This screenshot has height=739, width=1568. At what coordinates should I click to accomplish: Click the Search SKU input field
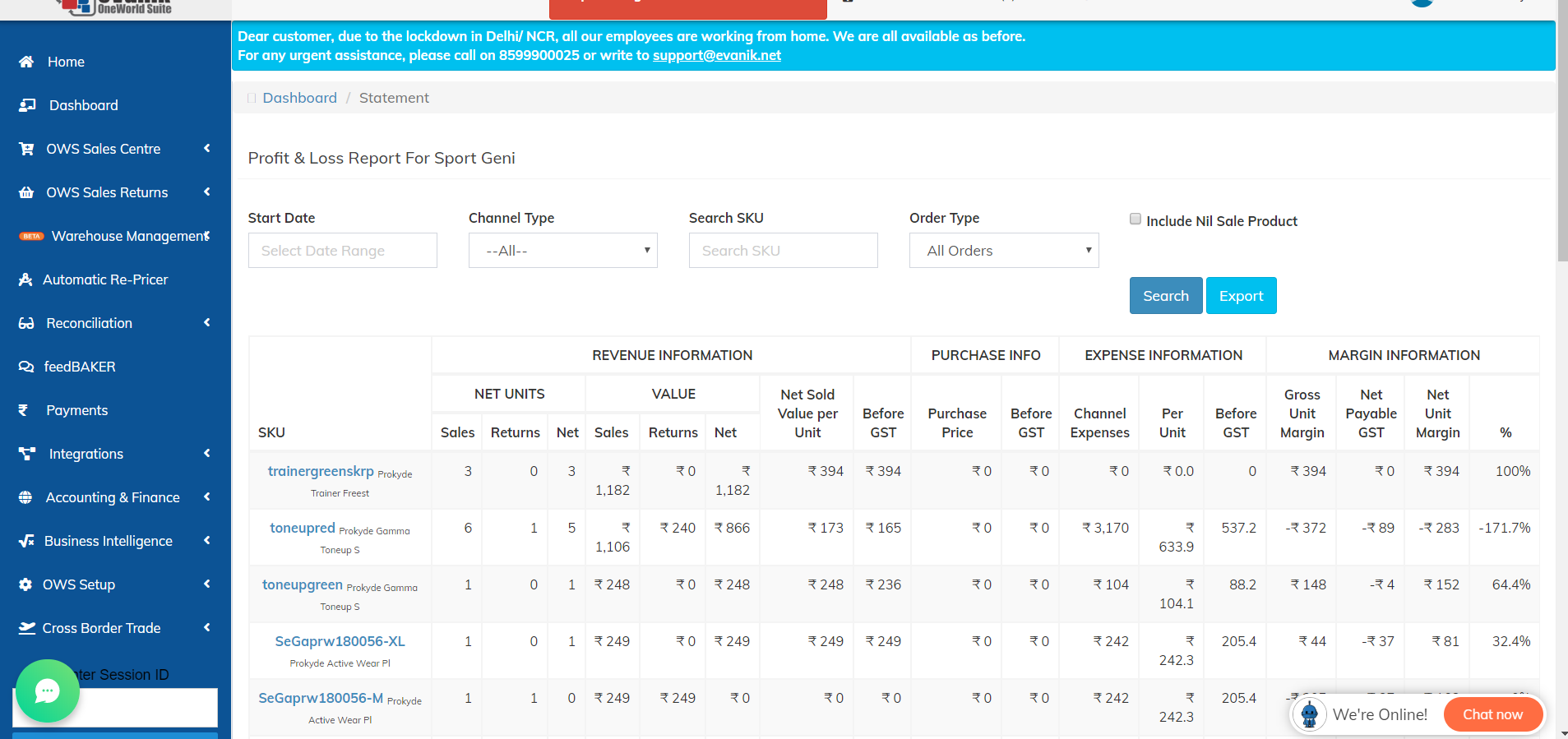pyautogui.click(x=784, y=251)
